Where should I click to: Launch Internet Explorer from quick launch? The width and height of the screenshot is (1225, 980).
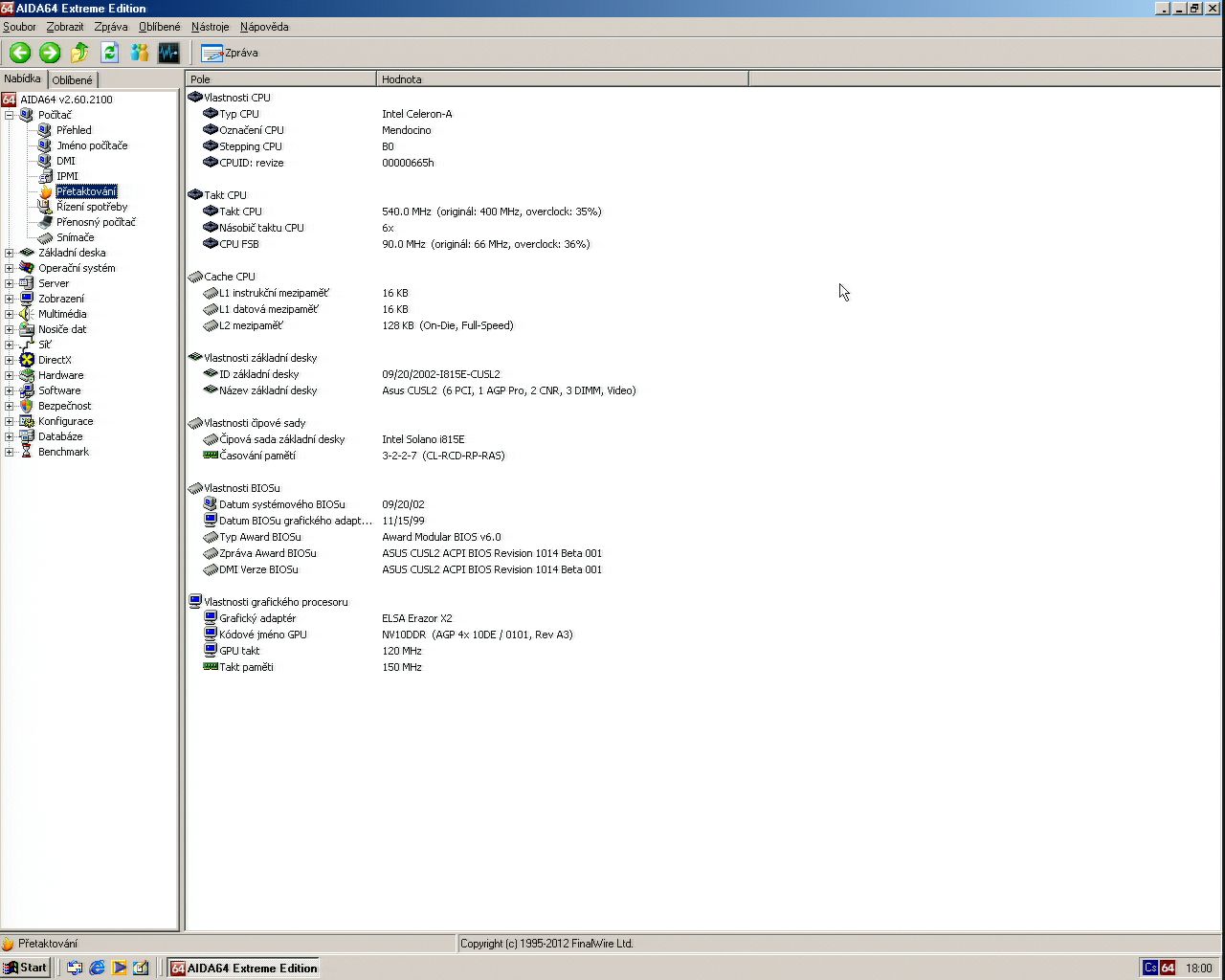(97, 968)
